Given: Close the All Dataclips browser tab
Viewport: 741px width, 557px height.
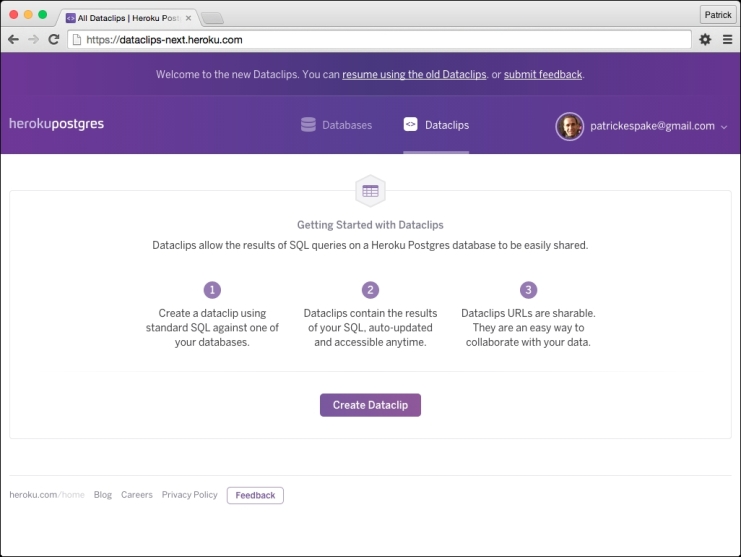Looking at the screenshot, I should pos(188,18).
